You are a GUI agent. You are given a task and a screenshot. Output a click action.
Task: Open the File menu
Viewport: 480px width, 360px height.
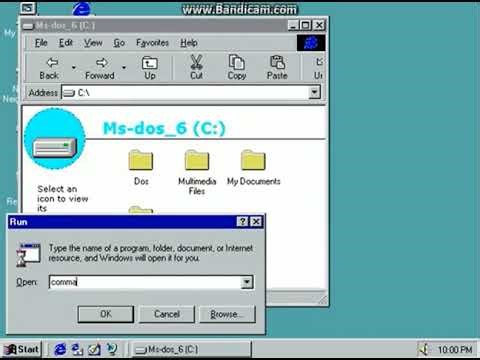[x=41, y=43]
